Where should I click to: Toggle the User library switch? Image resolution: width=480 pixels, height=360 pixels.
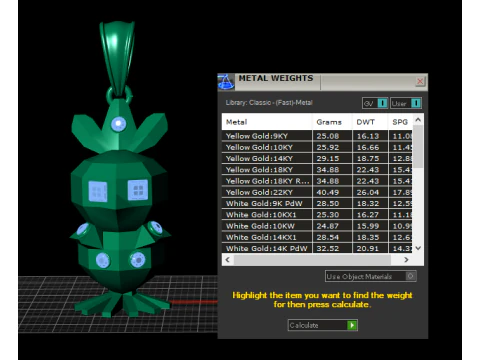[406, 103]
